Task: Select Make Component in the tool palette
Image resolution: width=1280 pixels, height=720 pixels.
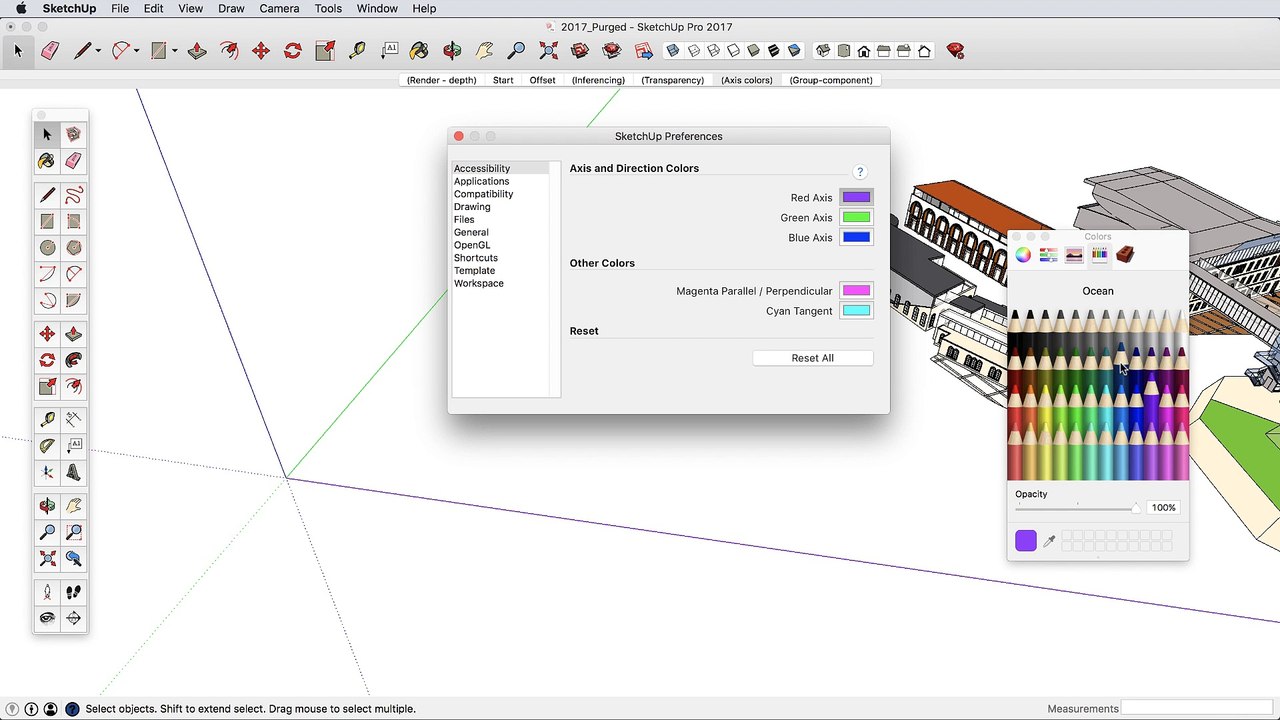Action: tap(73, 134)
